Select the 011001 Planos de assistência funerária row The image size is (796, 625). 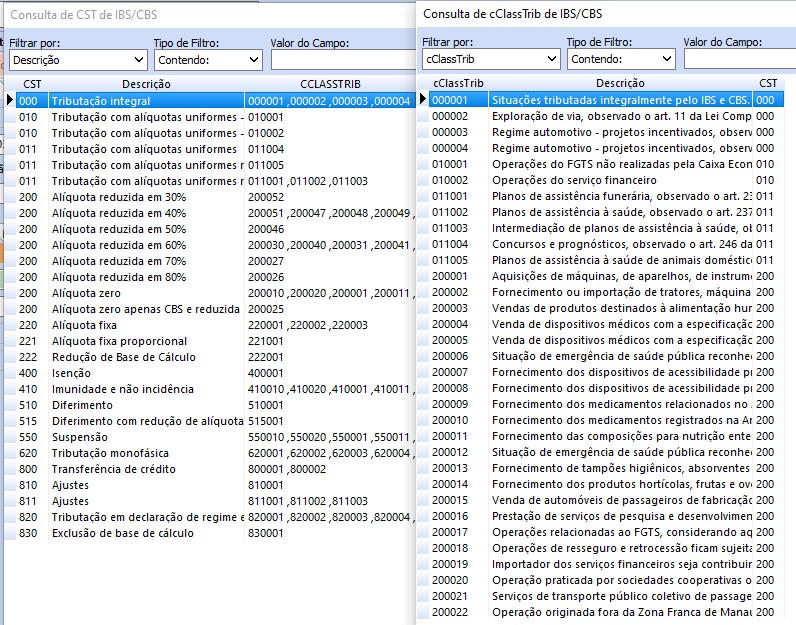[x=620, y=196]
